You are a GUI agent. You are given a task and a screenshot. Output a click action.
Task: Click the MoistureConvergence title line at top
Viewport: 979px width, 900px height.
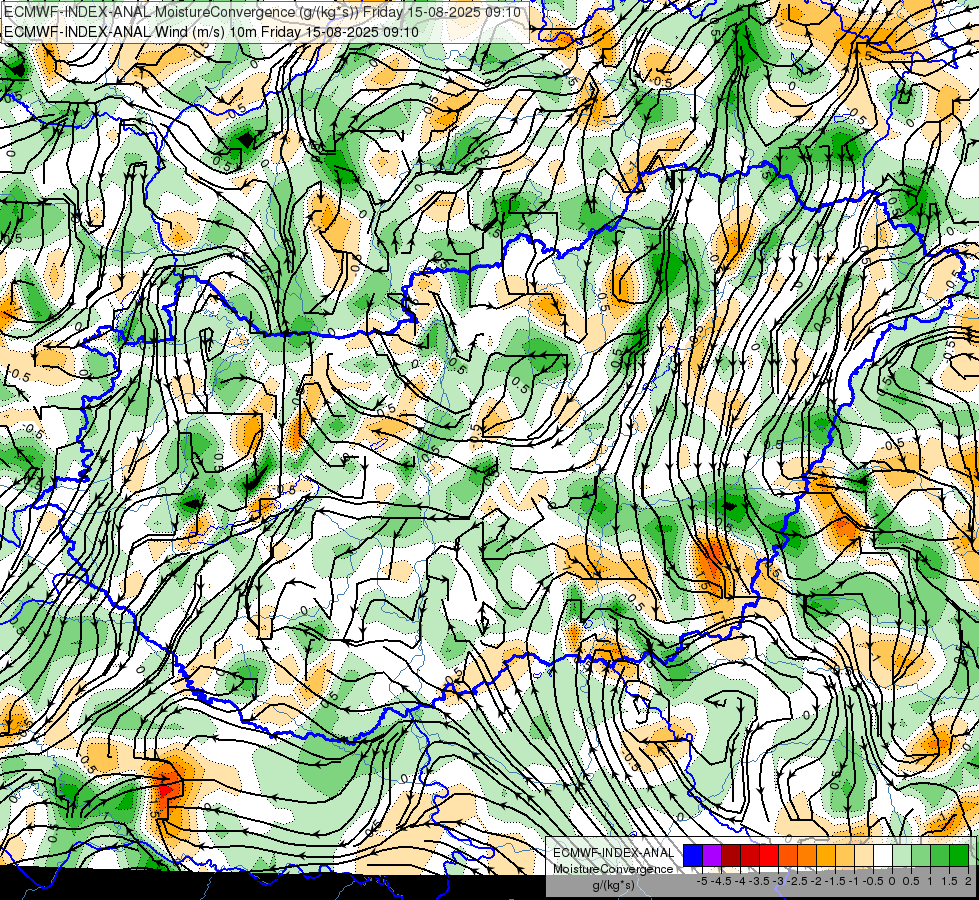coord(262,12)
